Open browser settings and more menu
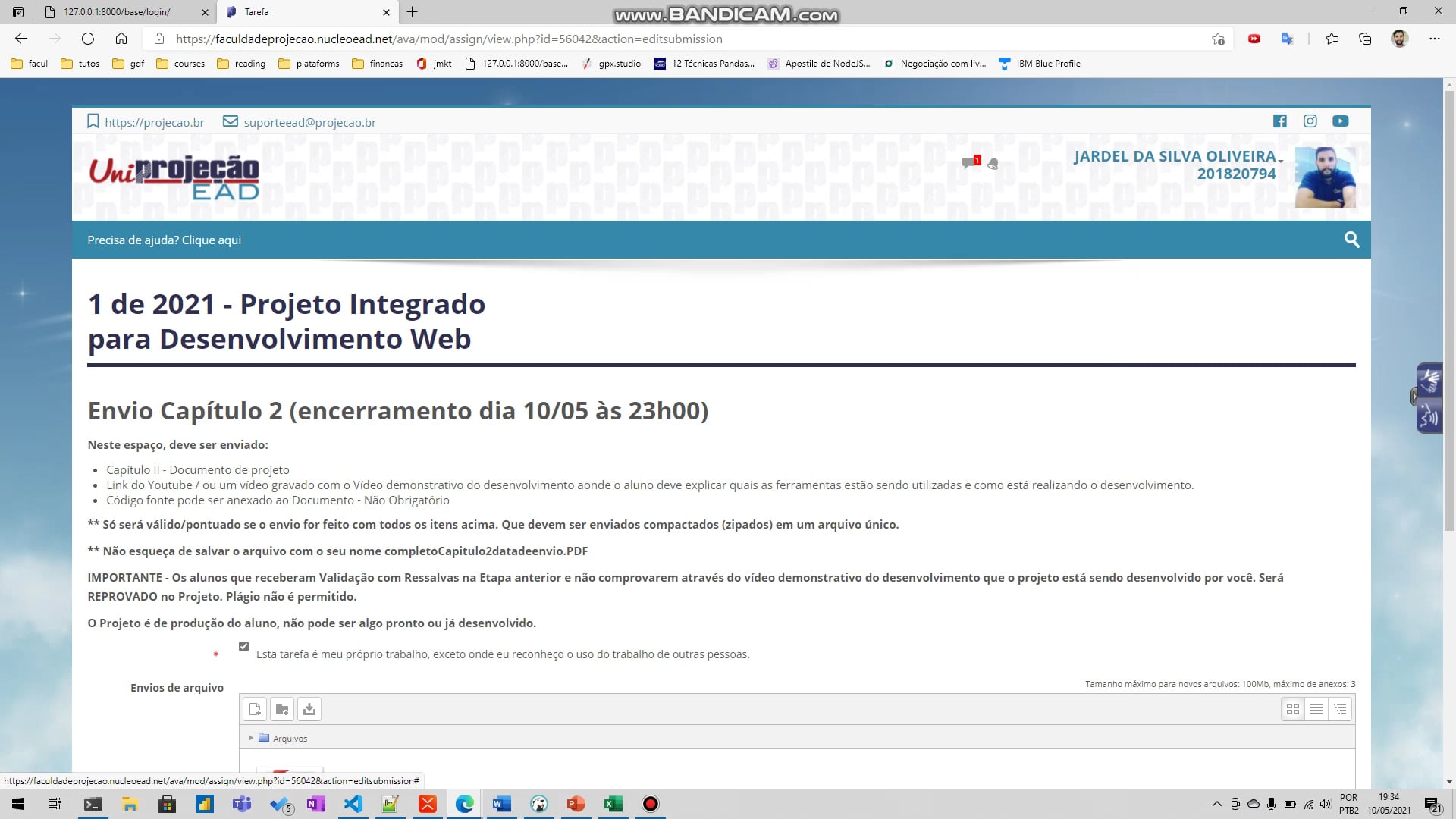The image size is (1456, 819). [1434, 39]
